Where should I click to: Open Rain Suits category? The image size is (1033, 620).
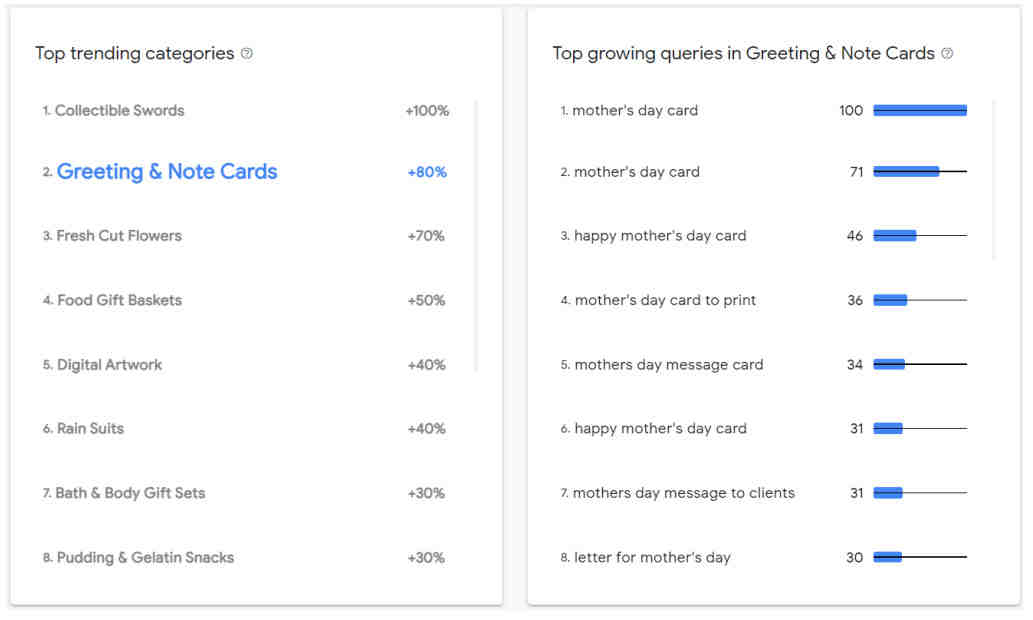[x=90, y=429]
